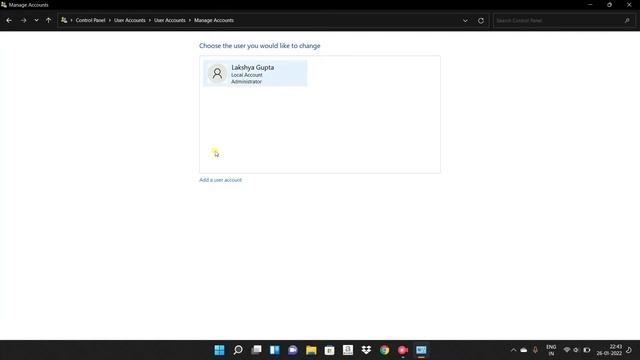Screen dimensions: 640x360
Task: Minimize the Manage Accounts window
Action: tap(590, 5)
